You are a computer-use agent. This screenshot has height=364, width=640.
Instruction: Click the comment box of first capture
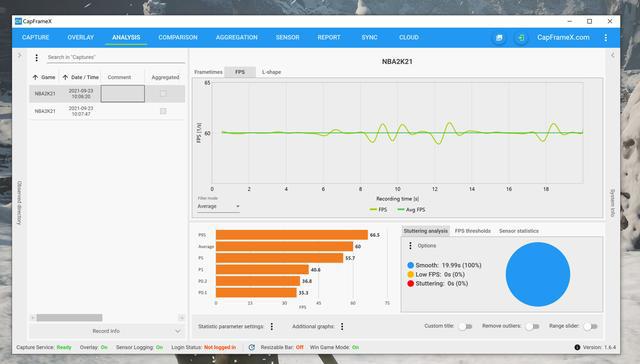click(x=123, y=93)
